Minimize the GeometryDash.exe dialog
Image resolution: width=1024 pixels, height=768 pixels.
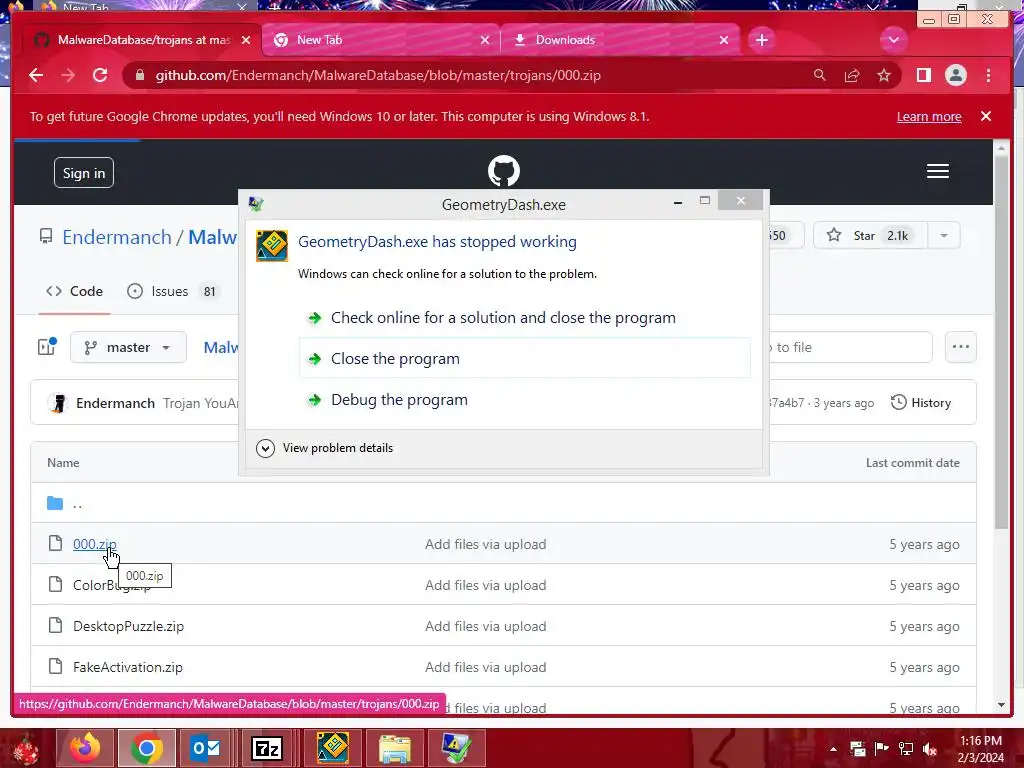(678, 202)
